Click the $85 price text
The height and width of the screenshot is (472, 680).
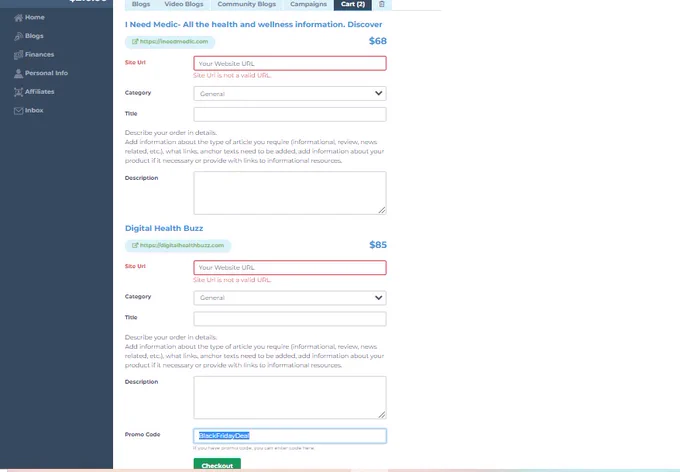click(x=378, y=245)
